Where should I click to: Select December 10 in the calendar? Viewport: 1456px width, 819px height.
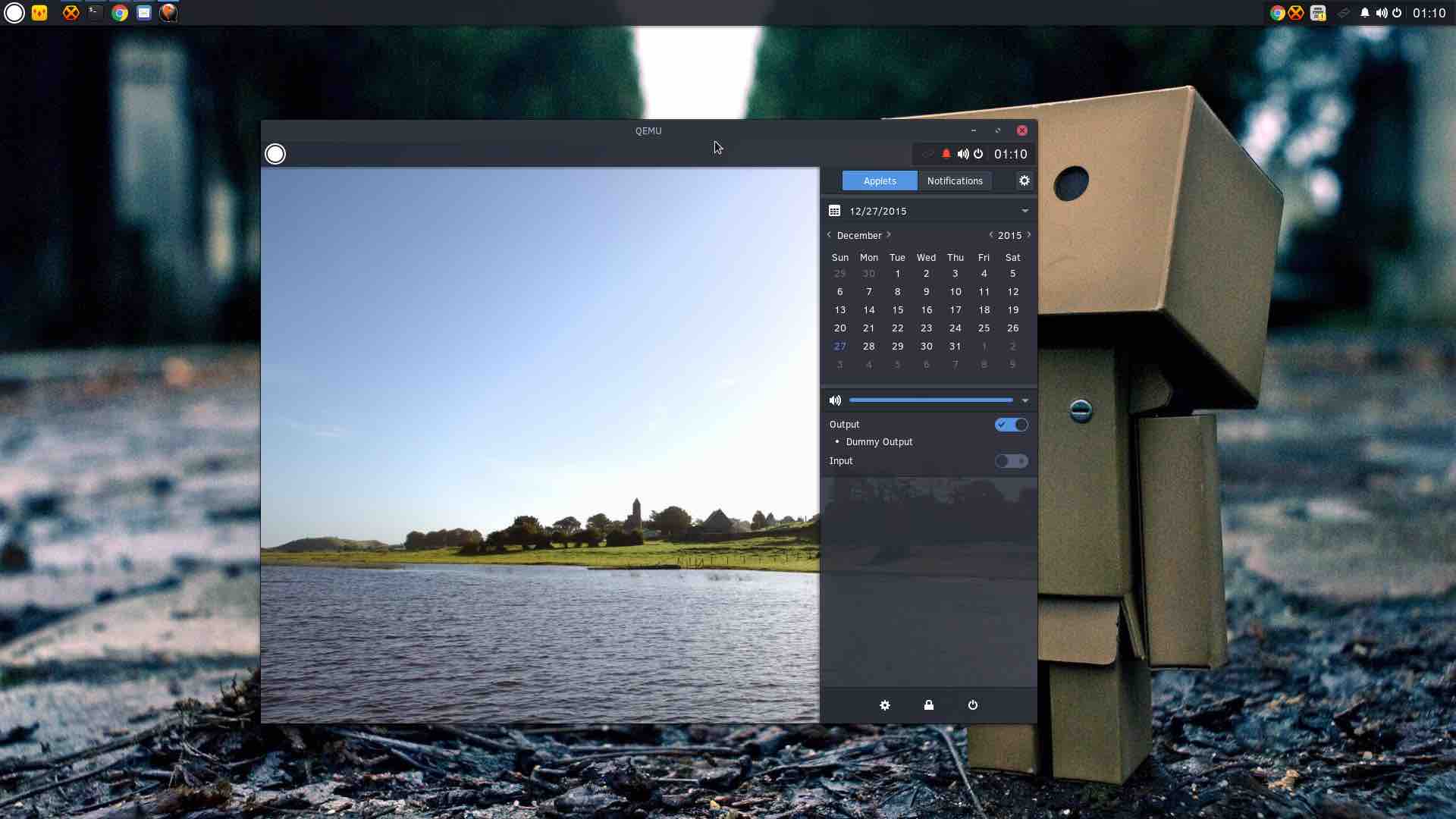[955, 291]
